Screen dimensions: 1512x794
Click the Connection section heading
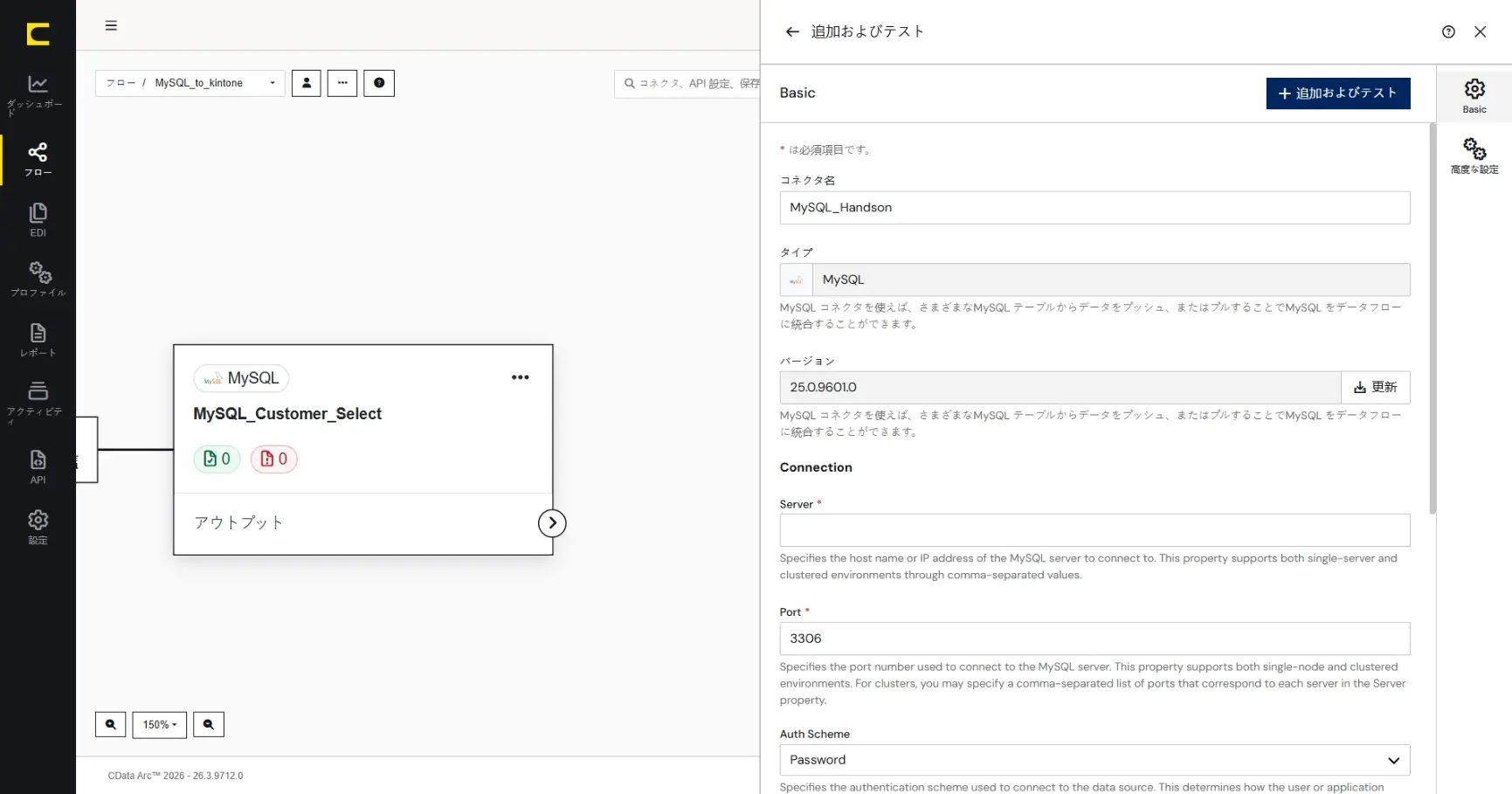tap(816, 467)
